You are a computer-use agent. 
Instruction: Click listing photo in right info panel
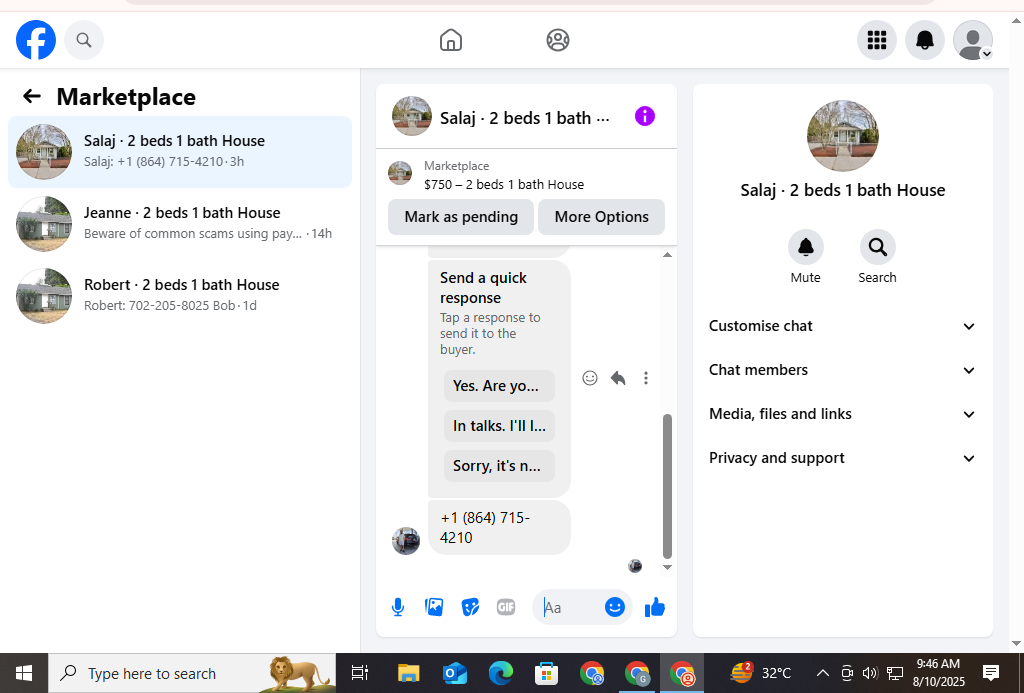click(842, 136)
